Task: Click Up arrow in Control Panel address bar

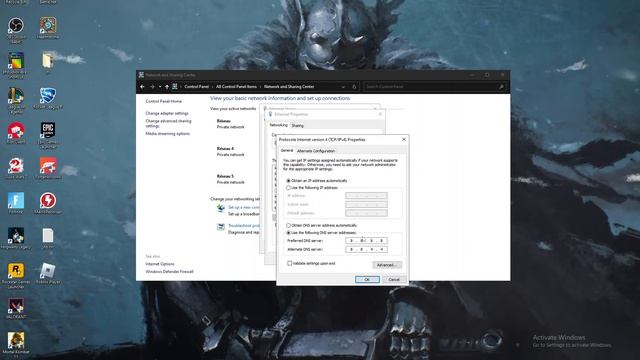Action: point(167,87)
